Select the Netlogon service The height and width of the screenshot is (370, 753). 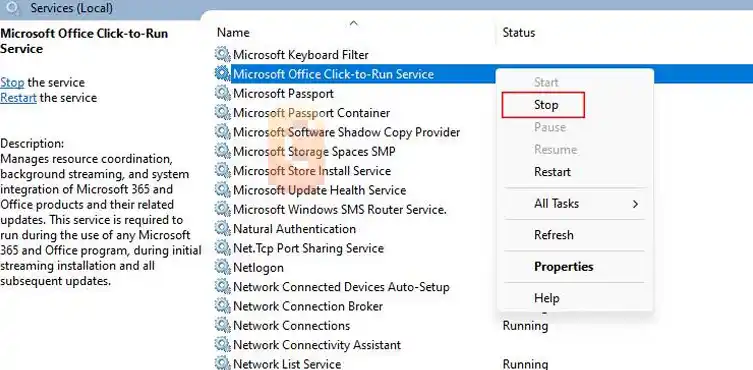click(258, 268)
